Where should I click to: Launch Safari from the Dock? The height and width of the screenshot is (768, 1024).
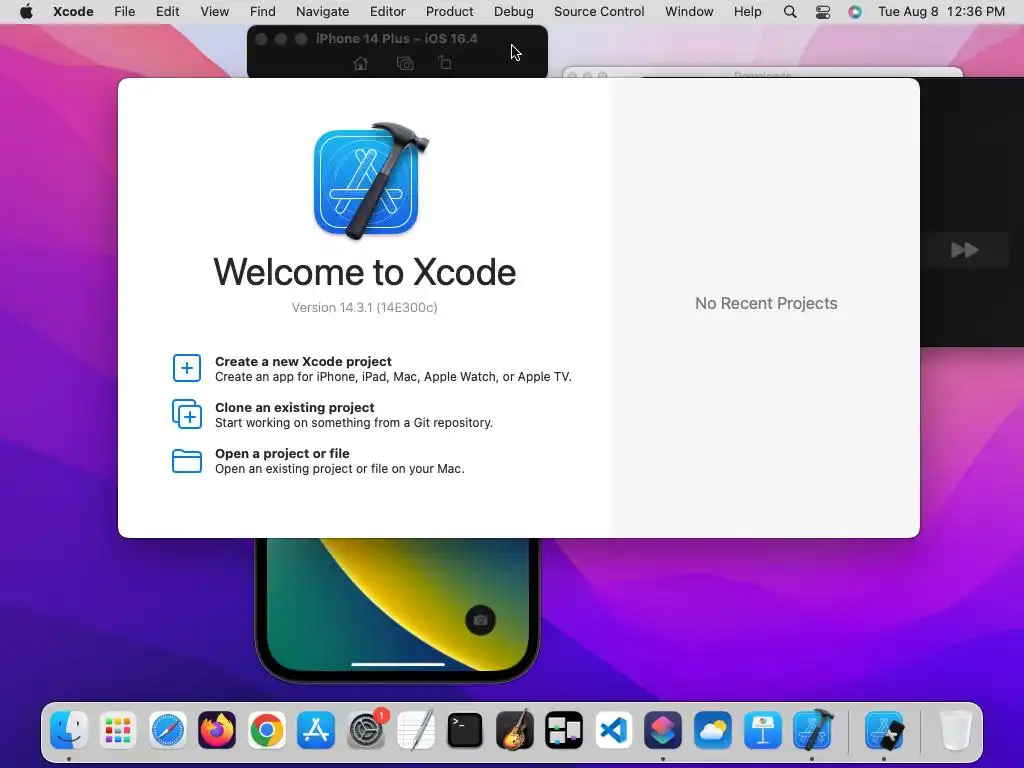tap(168, 729)
